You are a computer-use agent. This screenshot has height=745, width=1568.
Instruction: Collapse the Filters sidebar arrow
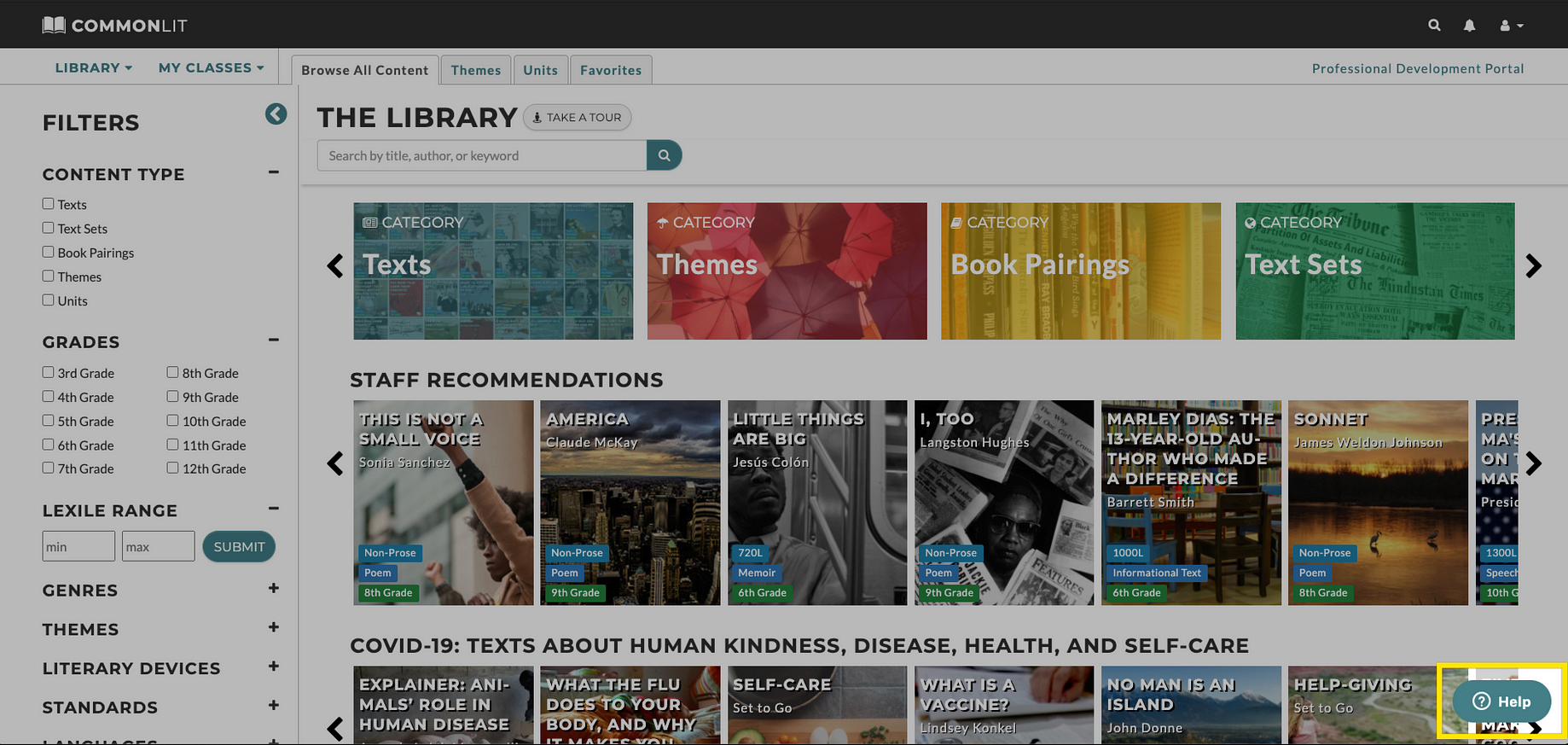(276, 114)
